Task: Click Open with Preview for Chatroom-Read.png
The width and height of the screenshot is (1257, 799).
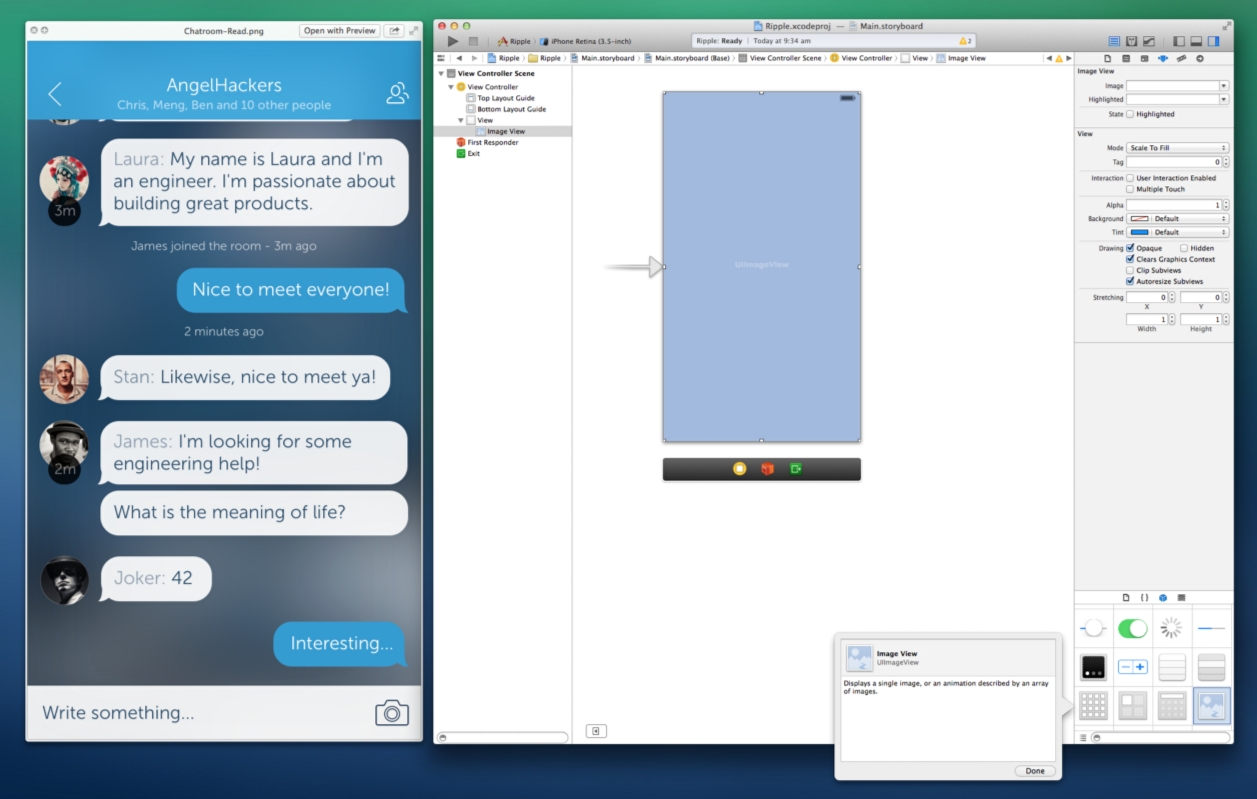Action: (x=340, y=30)
